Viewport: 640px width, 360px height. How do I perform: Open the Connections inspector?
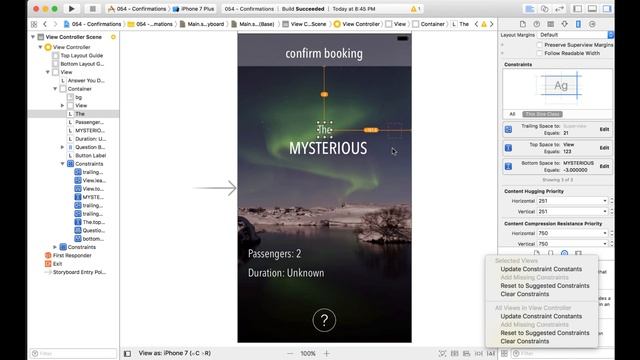tap(592, 24)
